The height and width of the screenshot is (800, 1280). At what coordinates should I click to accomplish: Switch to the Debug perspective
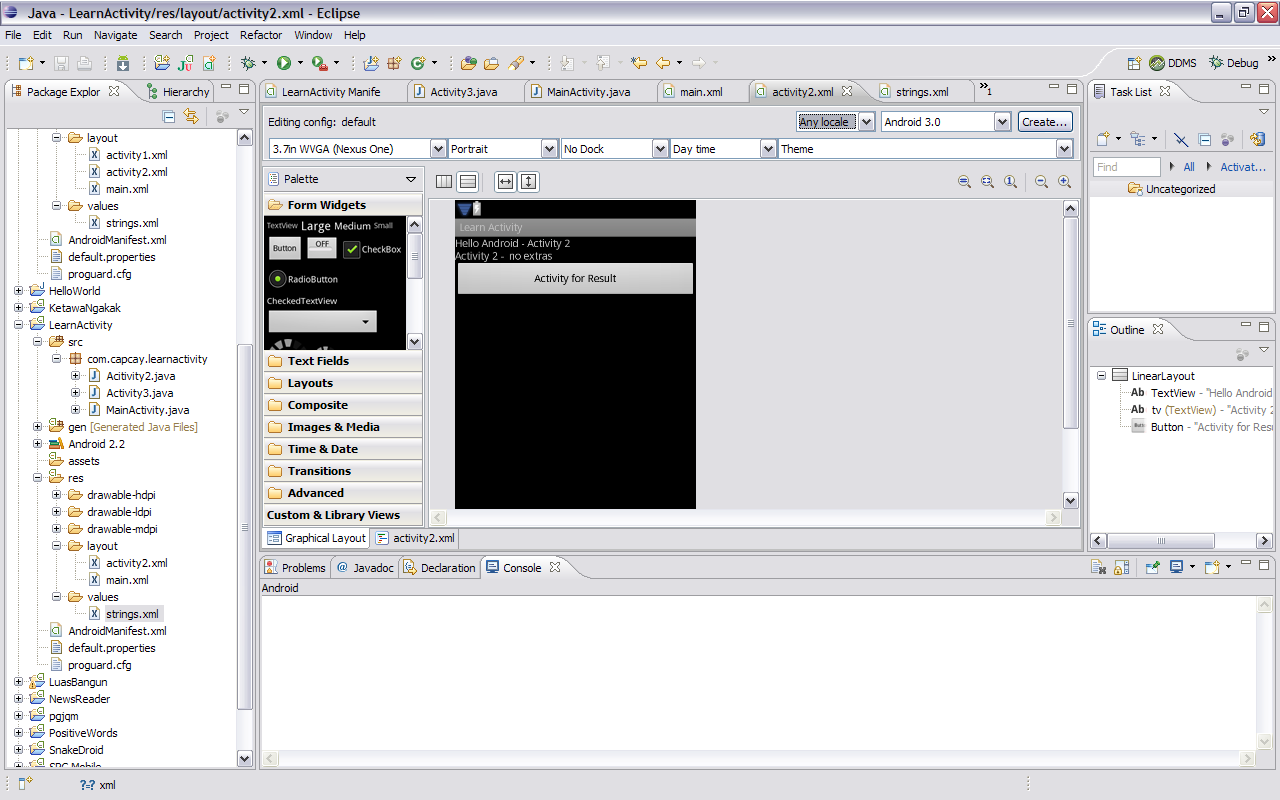coord(1233,63)
